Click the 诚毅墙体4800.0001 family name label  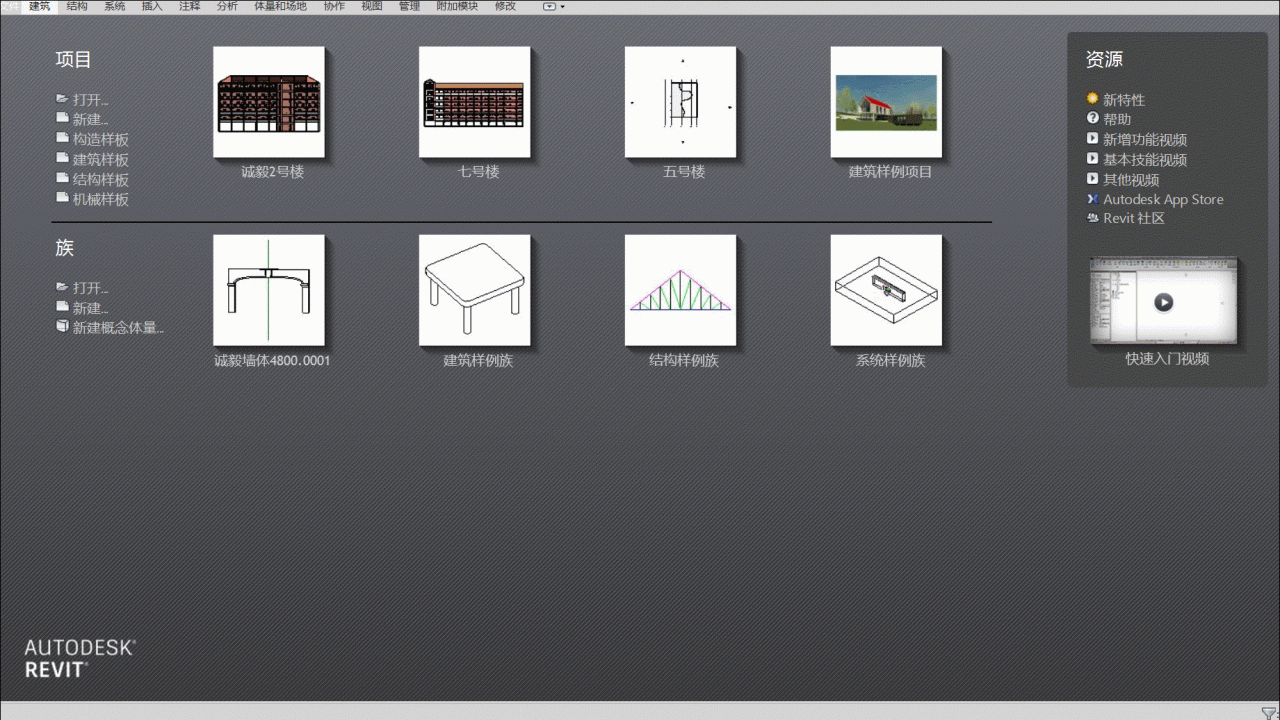coord(272,360)
